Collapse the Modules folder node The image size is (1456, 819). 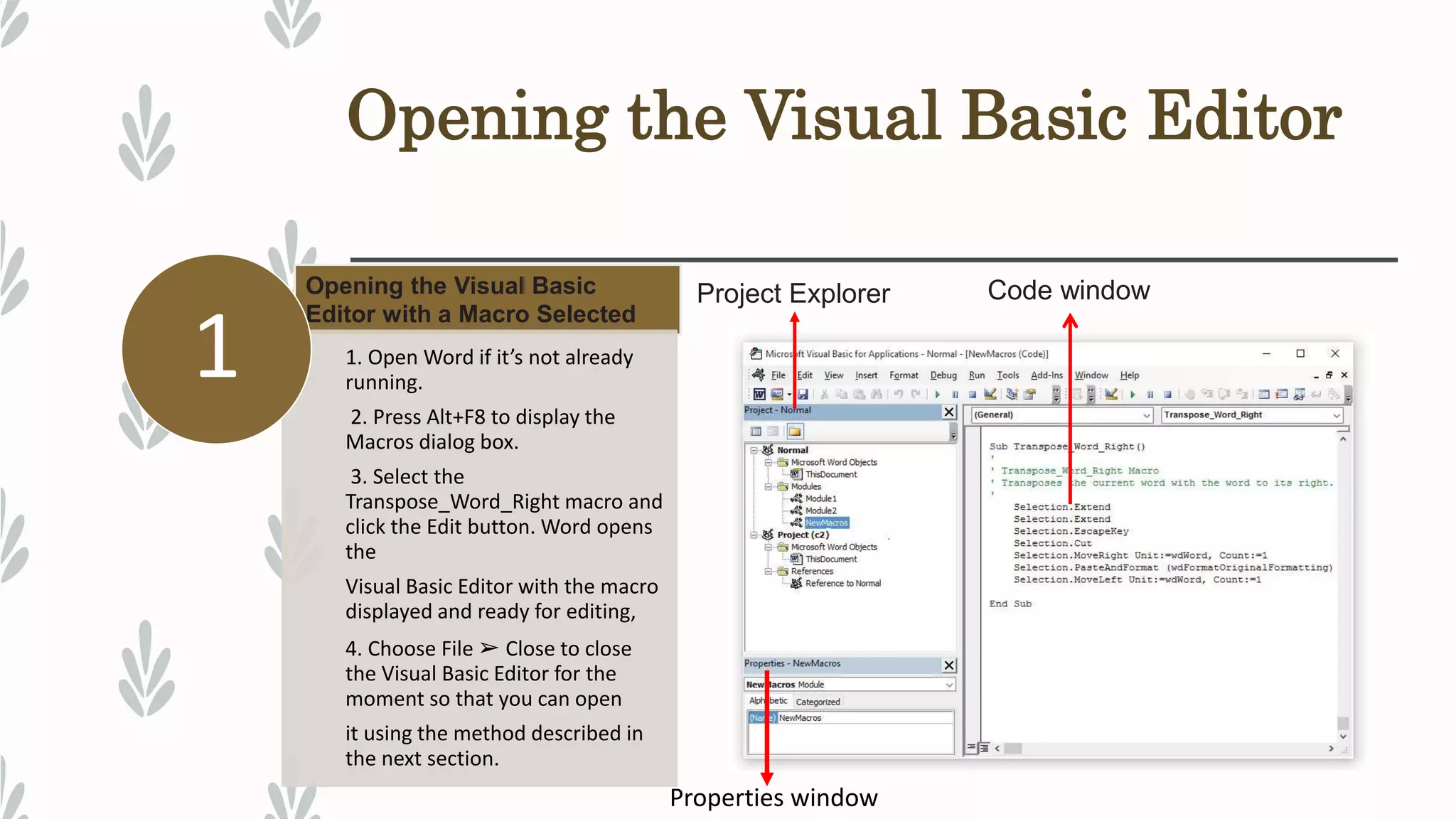click(x=768, y=487)
